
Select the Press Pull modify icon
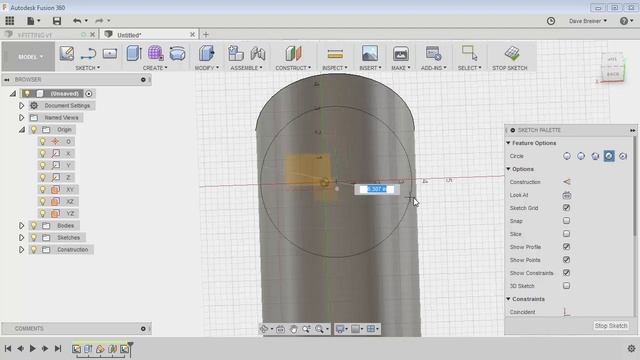pyautogui.click(x=207, y=53)
